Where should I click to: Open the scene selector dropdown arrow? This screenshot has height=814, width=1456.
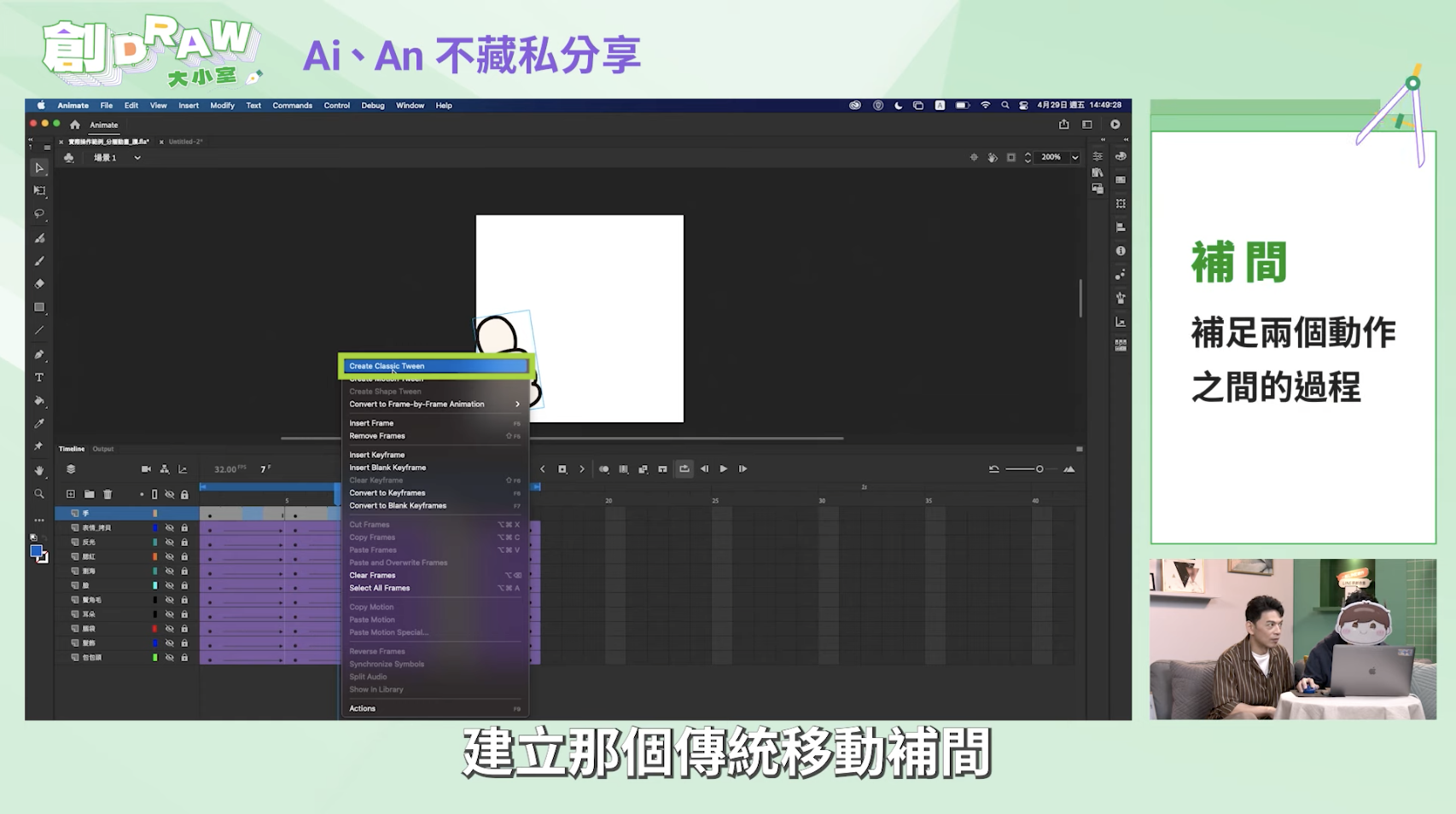(137, 158)
